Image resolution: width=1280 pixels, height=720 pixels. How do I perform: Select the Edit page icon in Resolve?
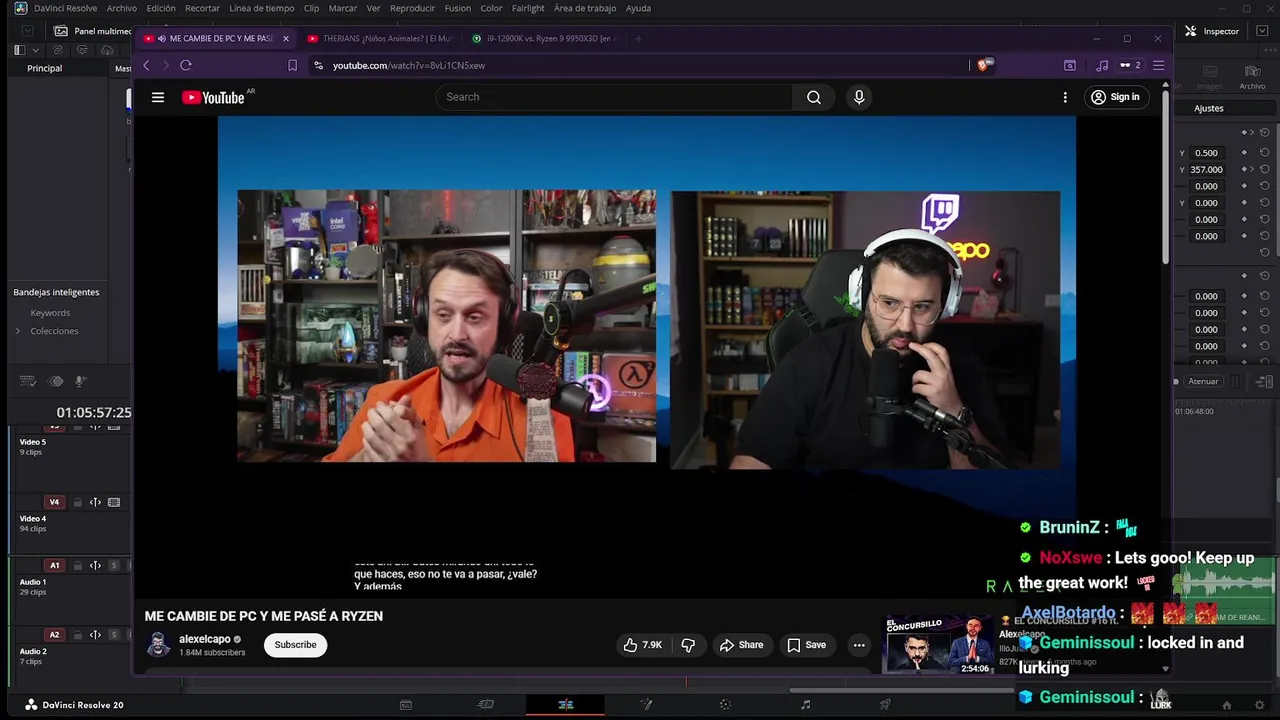[x=566, y=705]
